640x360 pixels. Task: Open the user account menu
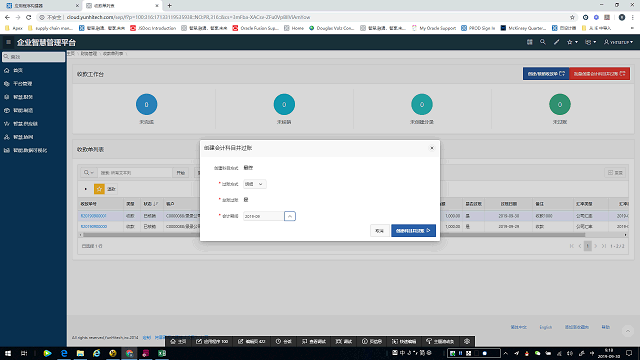pyautogui.click(x=618, y=42)
